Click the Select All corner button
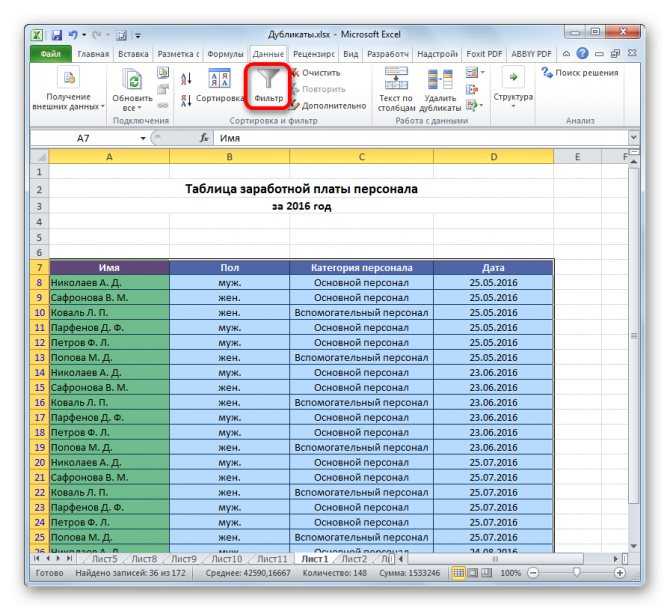The height and width of the screenshot is (611, 670). [x=40, y=157]
